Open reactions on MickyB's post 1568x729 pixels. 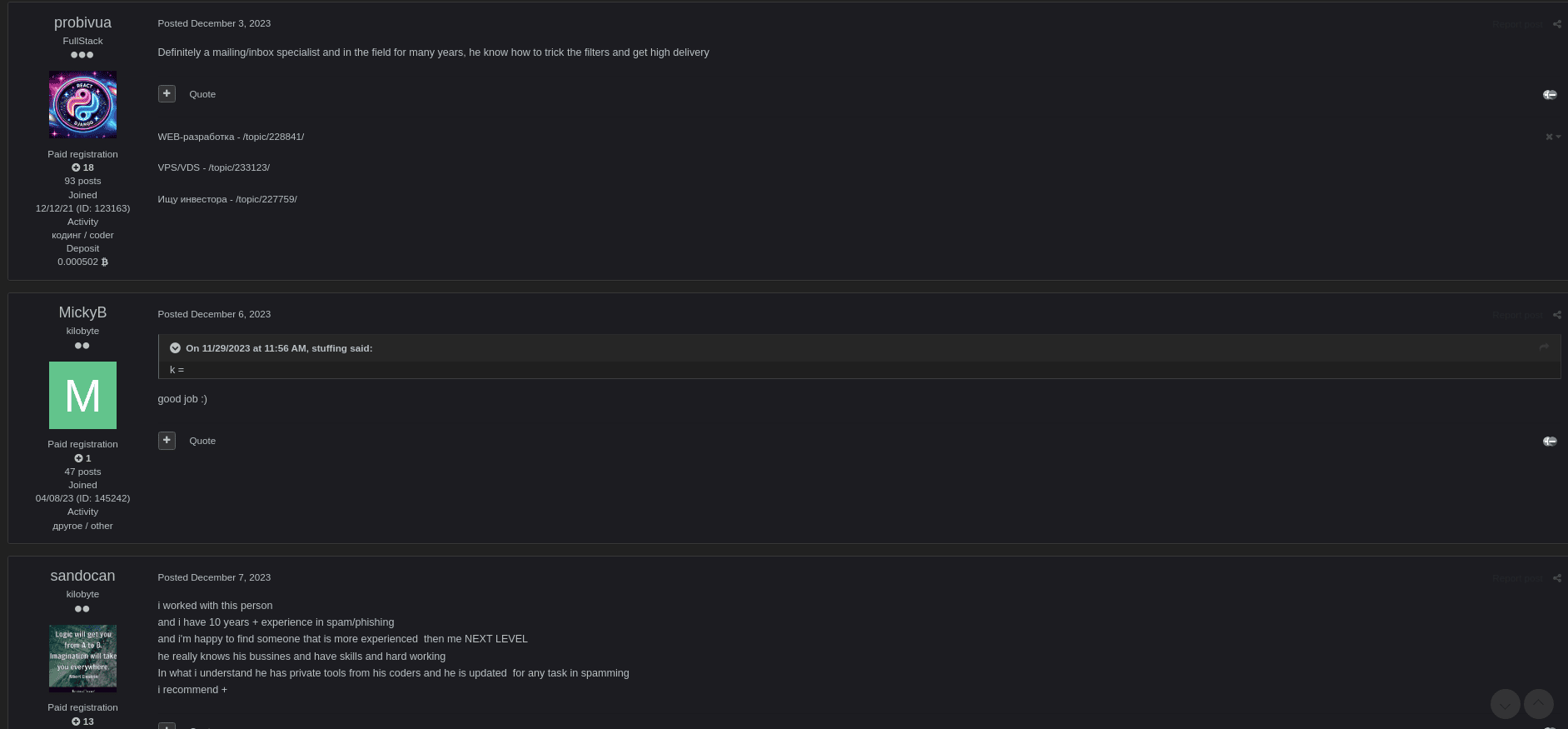tap(1550, 442)
